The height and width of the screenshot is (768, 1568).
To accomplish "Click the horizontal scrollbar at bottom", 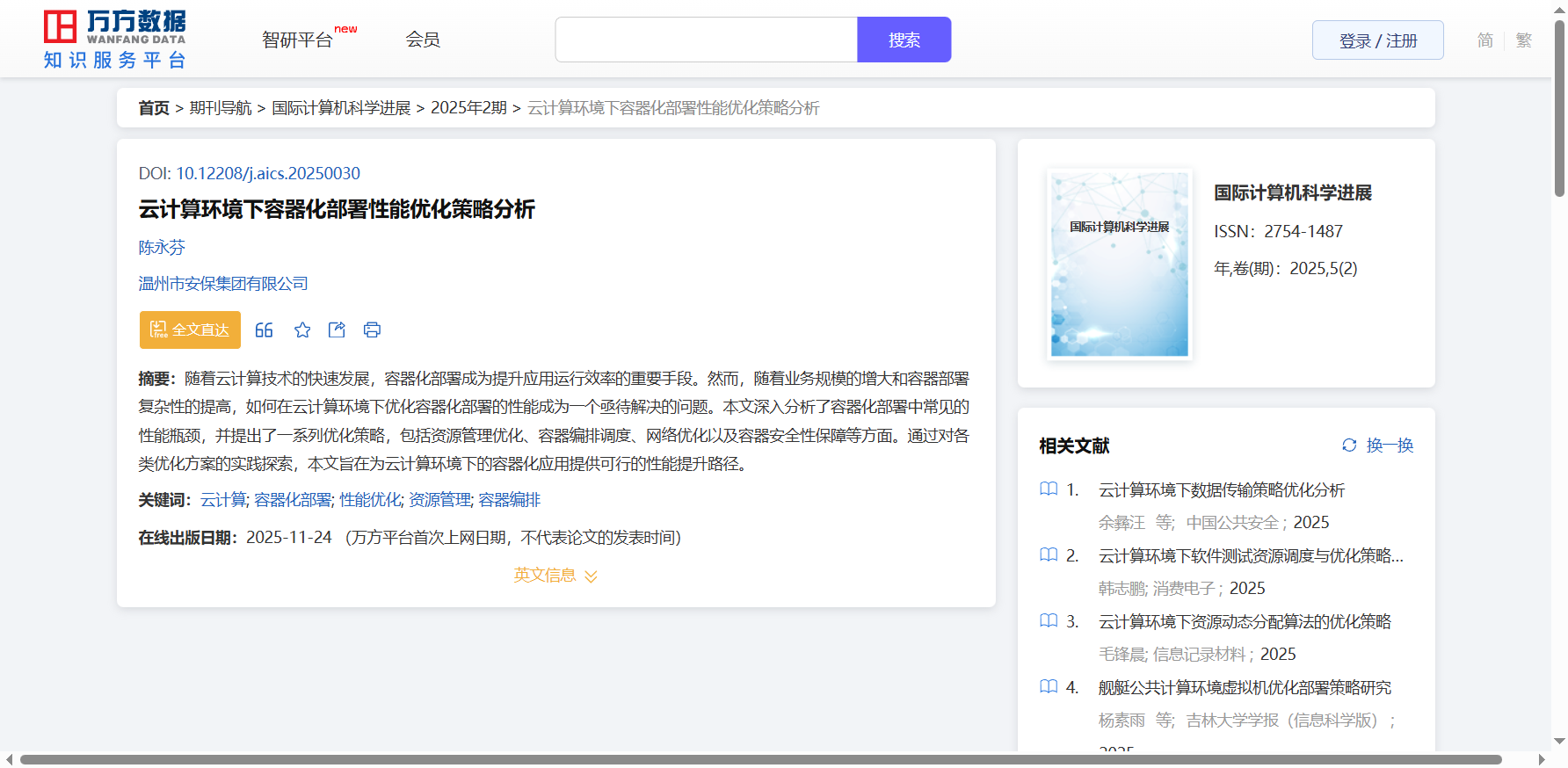I will pyautogui.click(x=760, y=760).
